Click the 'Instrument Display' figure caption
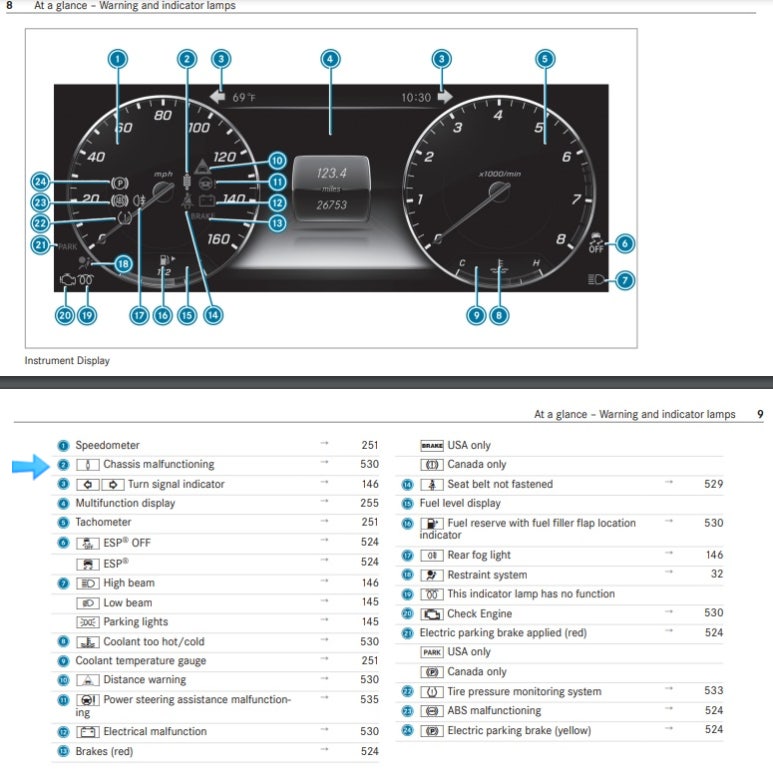Viewport: 773px width, 779px height. pos(67,361)
